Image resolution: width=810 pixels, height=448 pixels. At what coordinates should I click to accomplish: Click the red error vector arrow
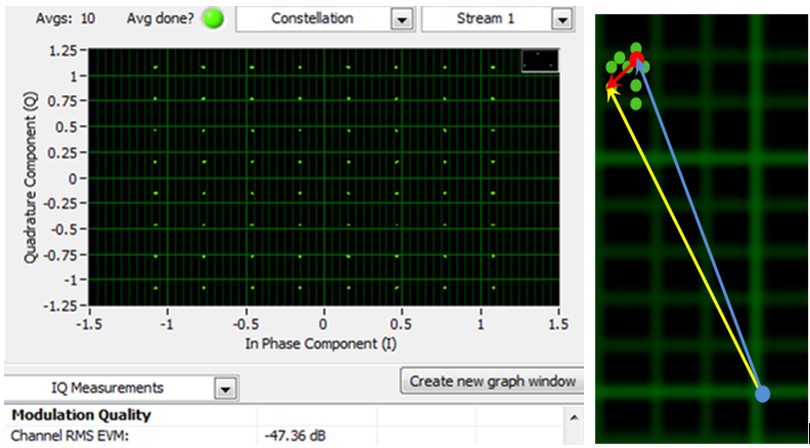[x=622, y=74]
